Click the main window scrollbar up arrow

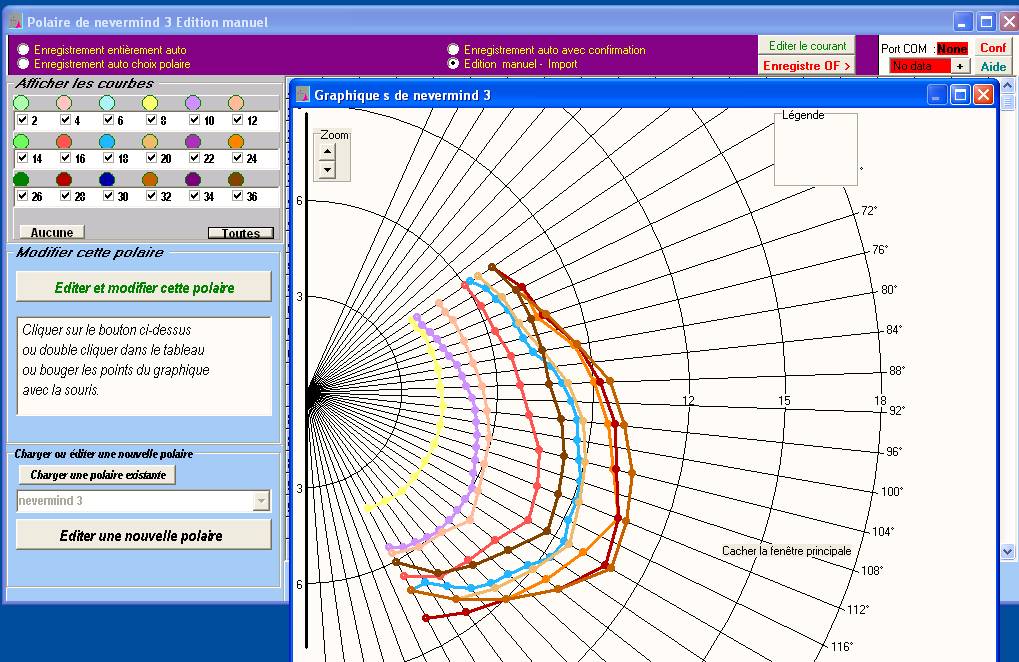coord(1007,85)
